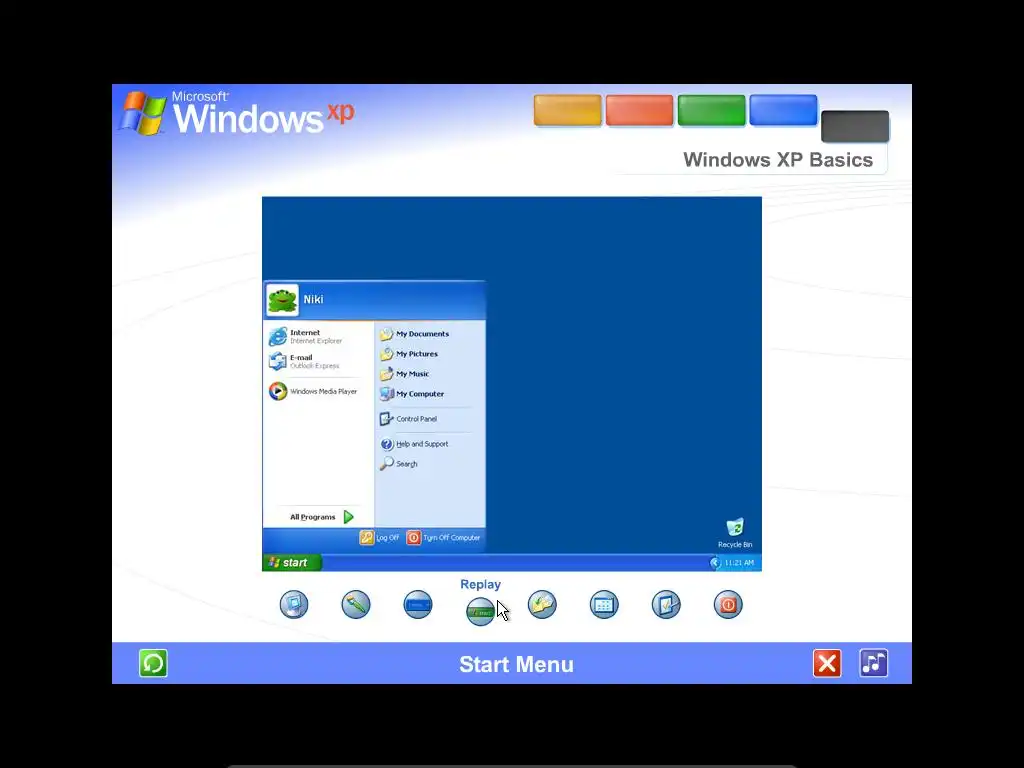Open My Documents folder
This screenshot has height=768, width=1024.
tap(415, 334)
